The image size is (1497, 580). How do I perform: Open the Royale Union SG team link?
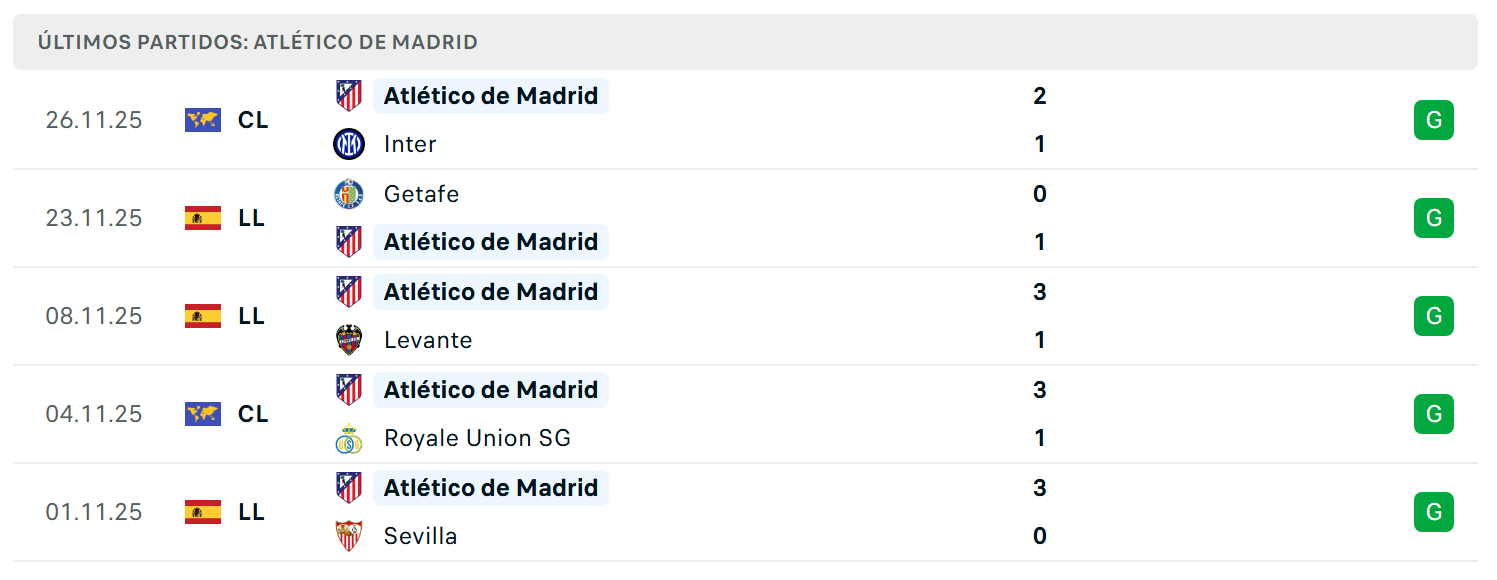pyautogui.click(x=477, y=438)
